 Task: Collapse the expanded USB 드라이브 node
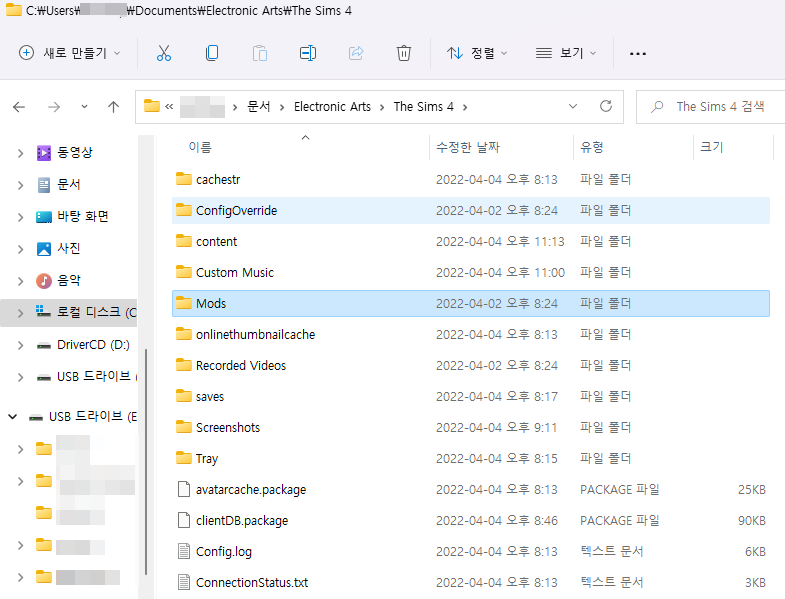click(13, 417)
